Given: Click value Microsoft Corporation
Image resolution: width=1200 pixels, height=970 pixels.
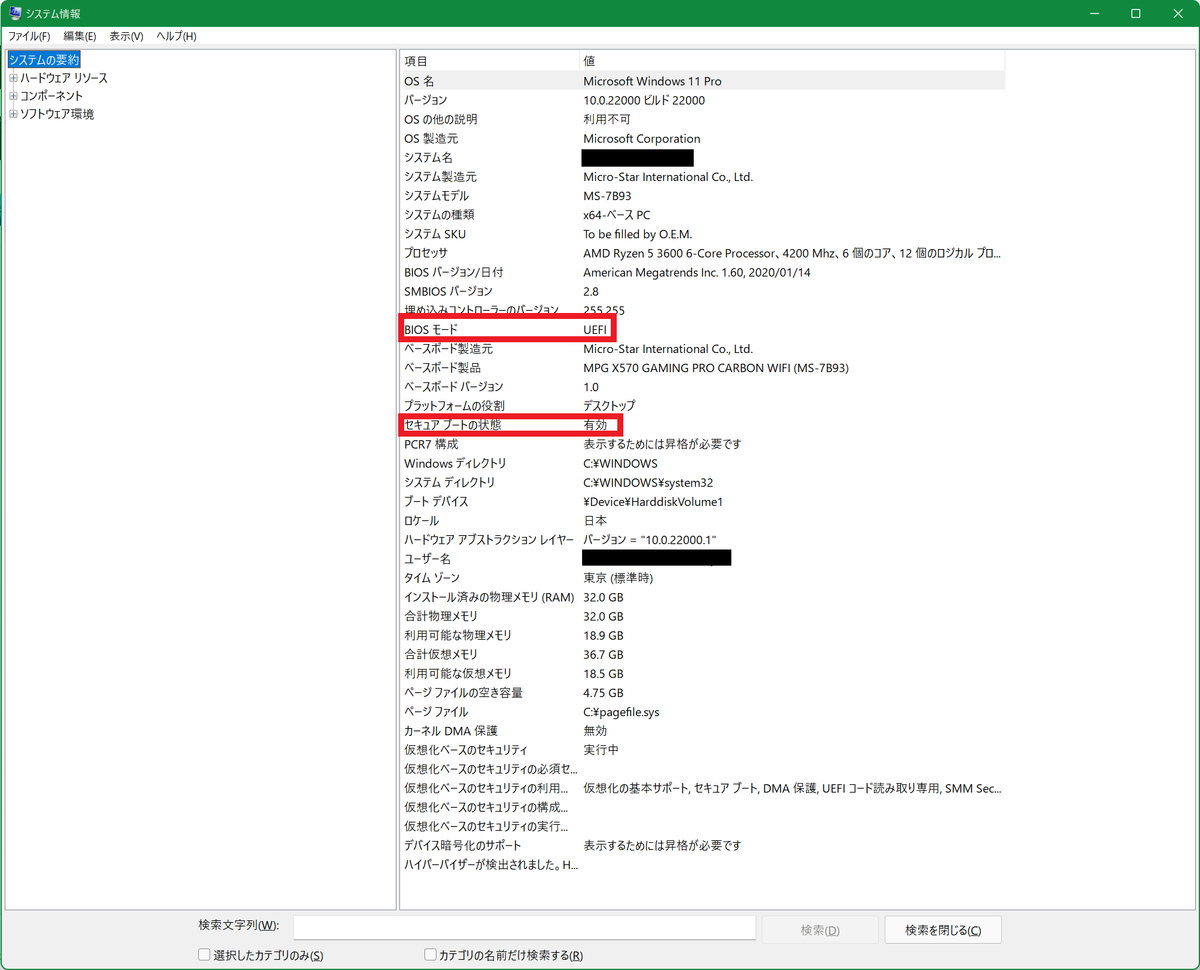Looking at the screenshot, I should (x=642, y=138).
